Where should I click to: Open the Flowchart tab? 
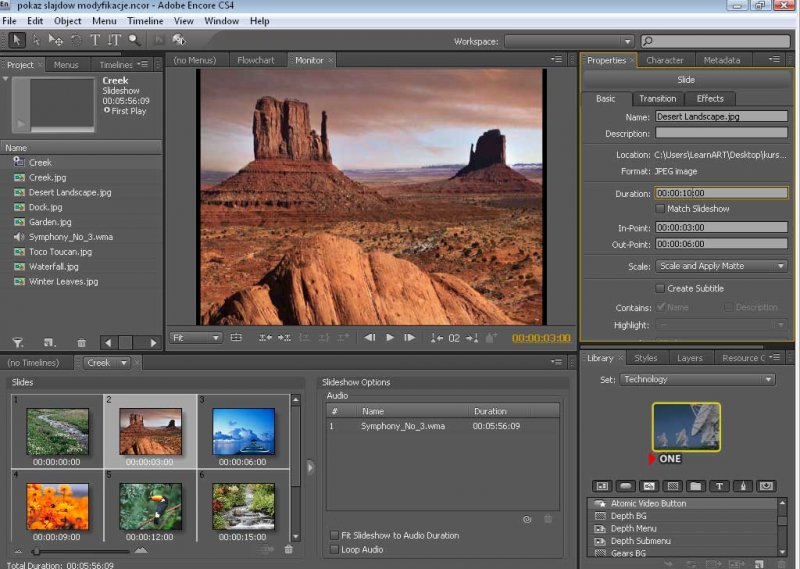tap(256, 60)
